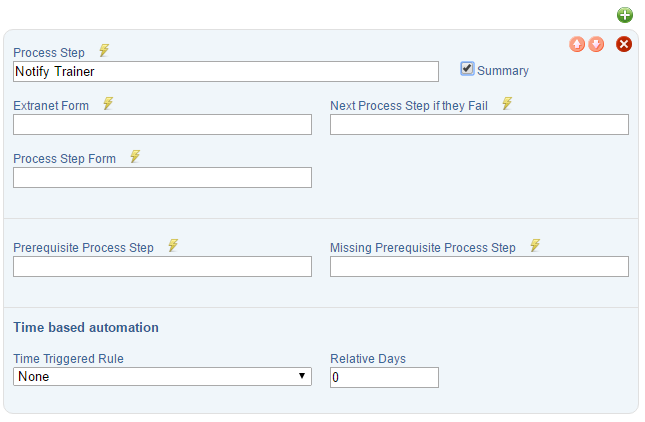Viewport: 645px width, 422px height.
Task: Click lightning icon beside Extranet Form
Action: click(108, 103)
